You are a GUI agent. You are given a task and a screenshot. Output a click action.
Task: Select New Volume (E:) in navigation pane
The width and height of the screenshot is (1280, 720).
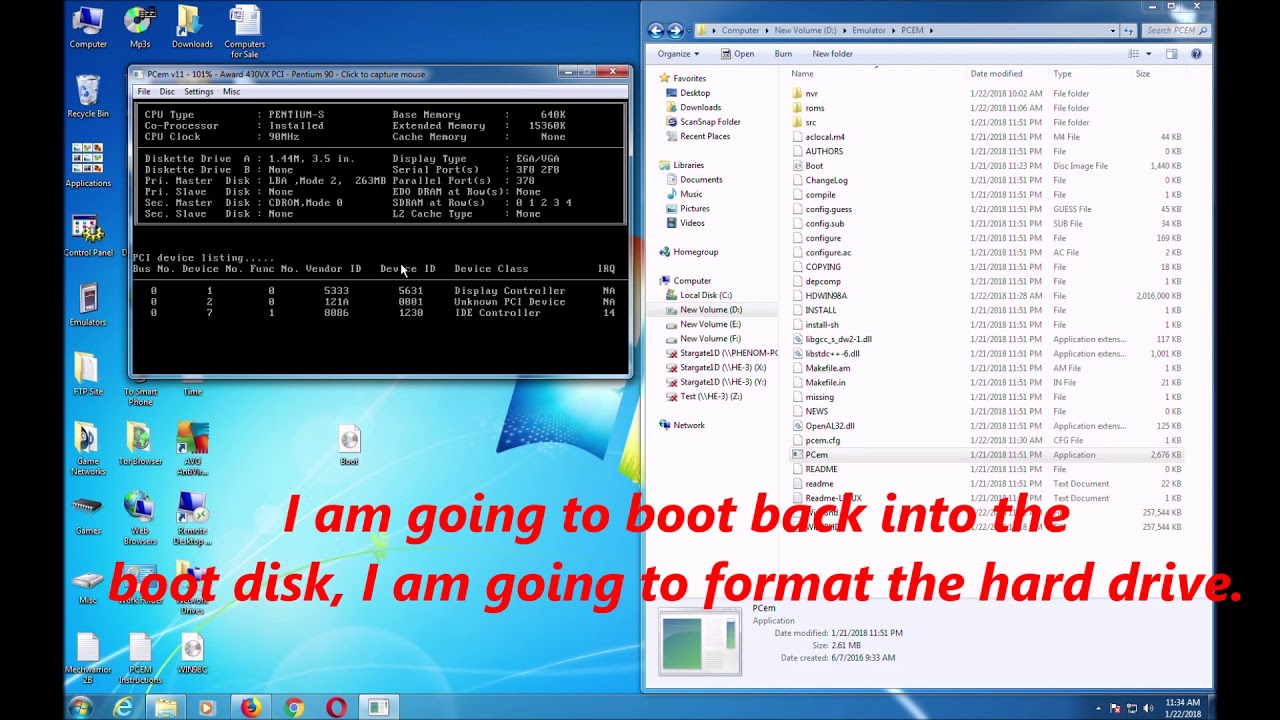(710, 324)
